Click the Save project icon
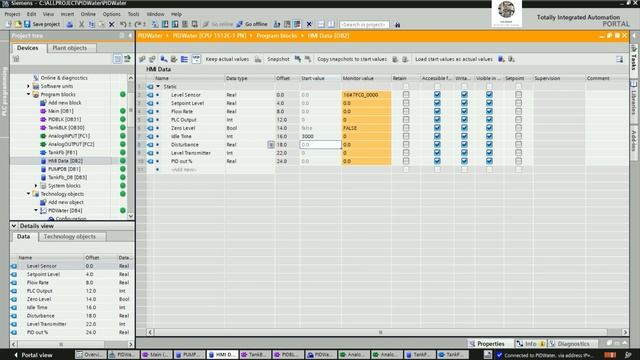Screen dimensions: 640x360 point(27,24)
